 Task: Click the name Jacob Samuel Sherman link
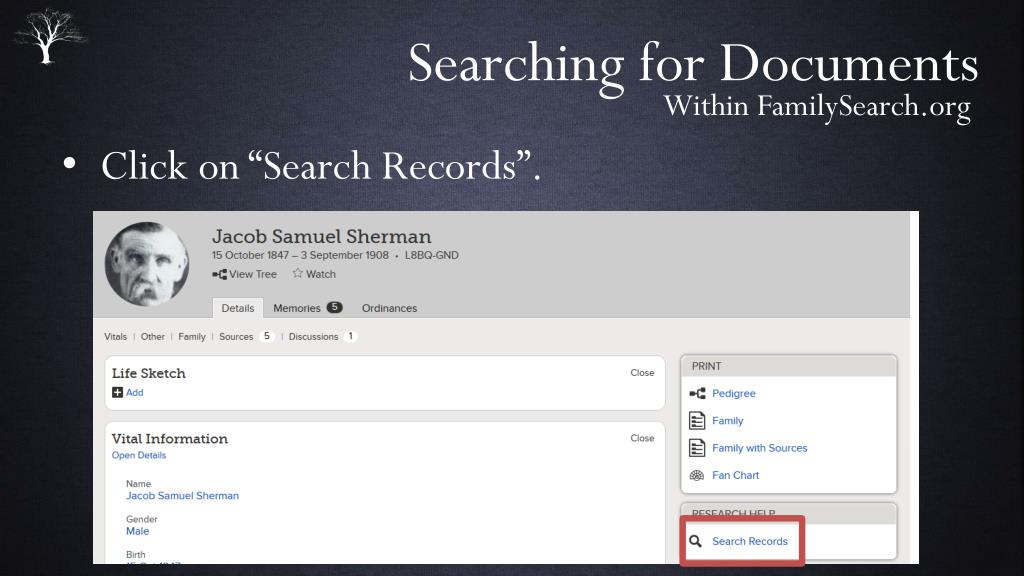[x=182, y=496]
